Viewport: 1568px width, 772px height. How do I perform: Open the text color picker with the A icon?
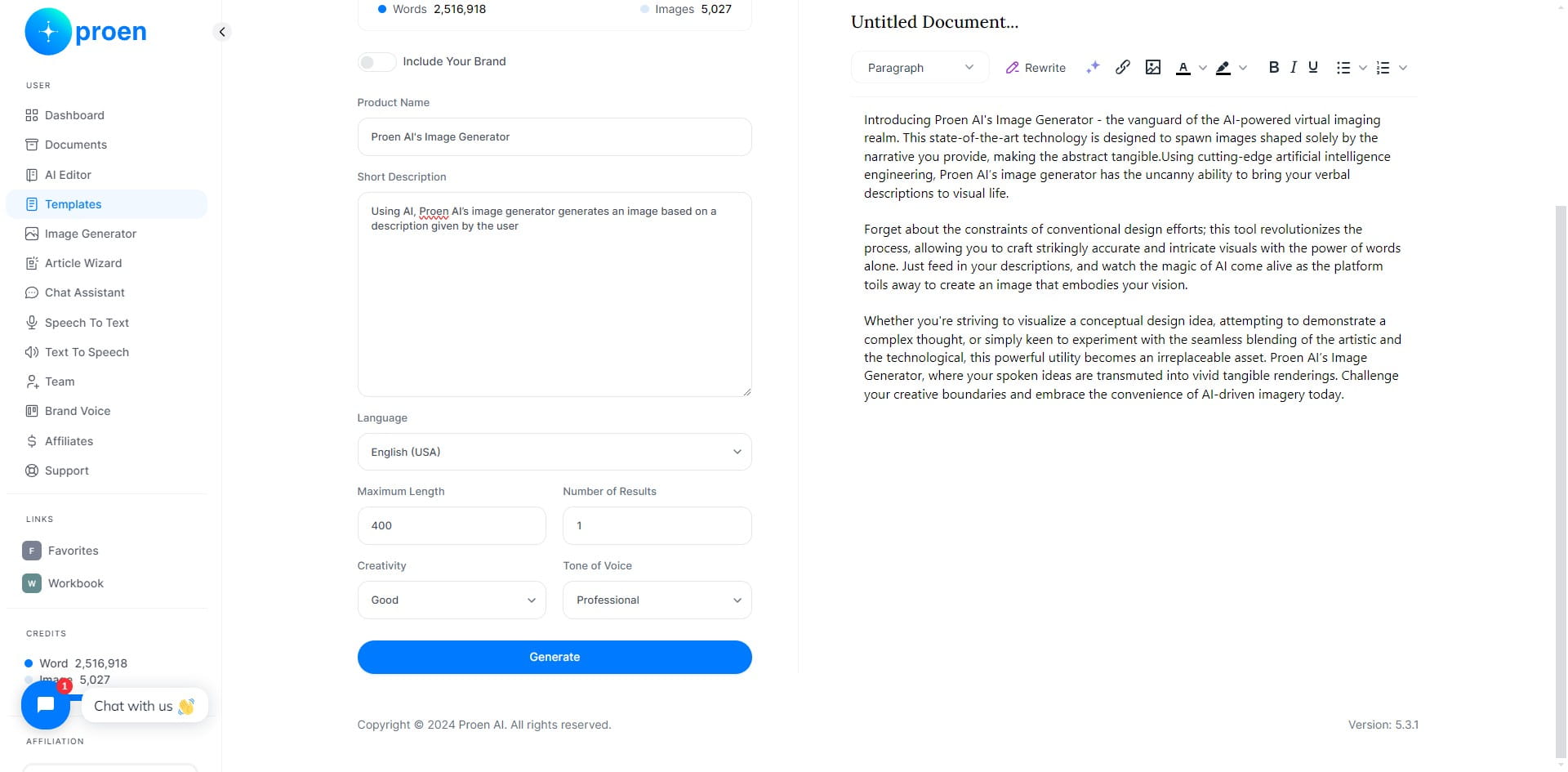(1183, 68)
